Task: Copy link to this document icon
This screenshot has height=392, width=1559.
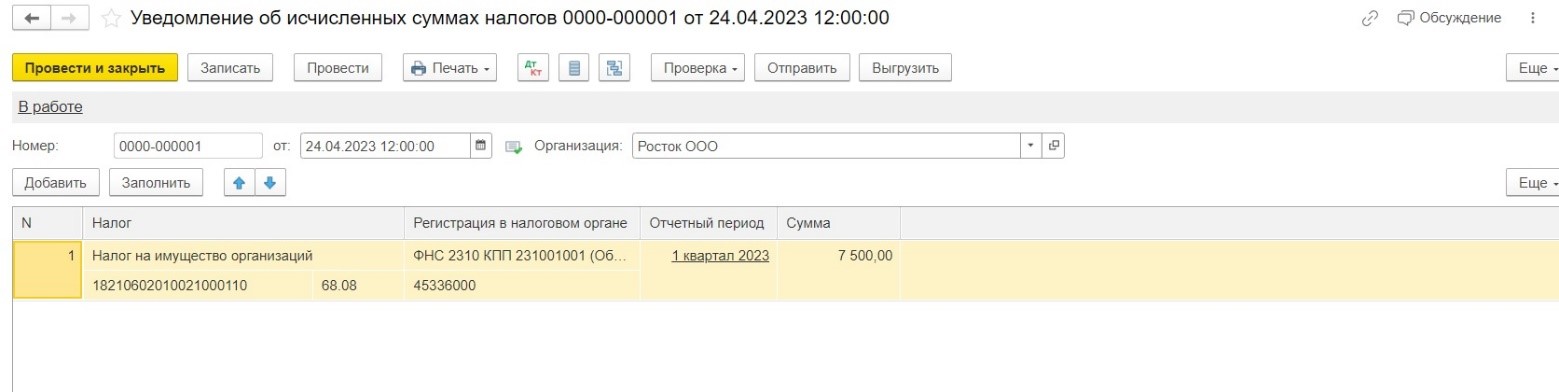Action: (x=1370, y=18)
